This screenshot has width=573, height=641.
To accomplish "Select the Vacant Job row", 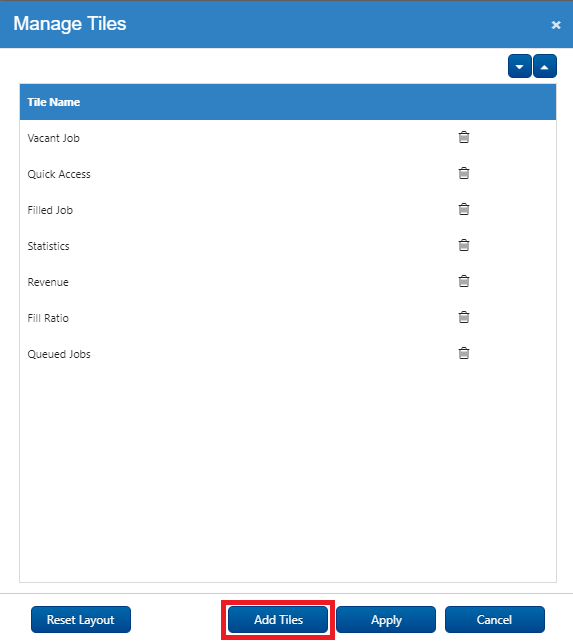I will click(288, 138).
